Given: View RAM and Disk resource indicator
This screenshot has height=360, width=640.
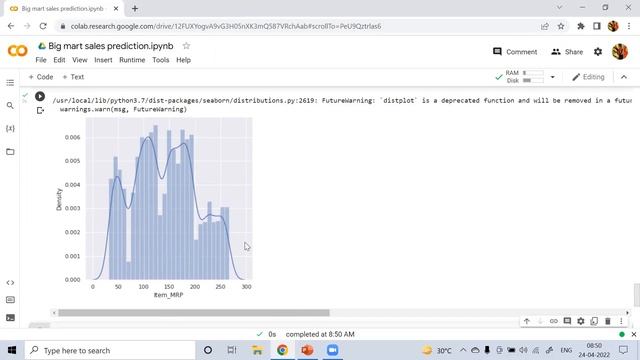Looking at the screenshot, I should tap(524, 76).
